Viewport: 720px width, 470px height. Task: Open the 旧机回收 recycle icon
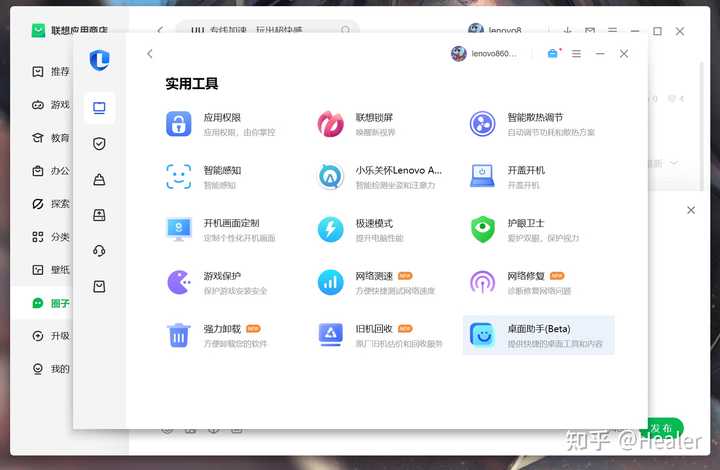pos(331,335)
